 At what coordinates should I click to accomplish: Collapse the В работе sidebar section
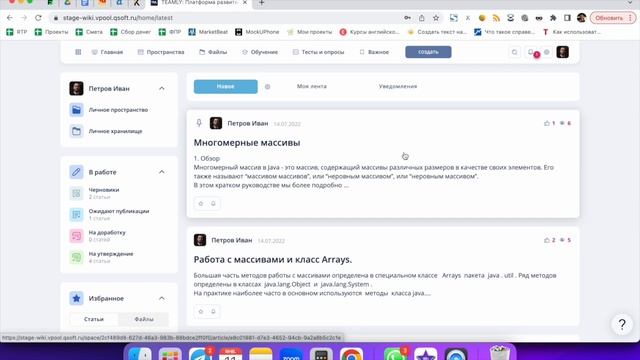(162, 172)
